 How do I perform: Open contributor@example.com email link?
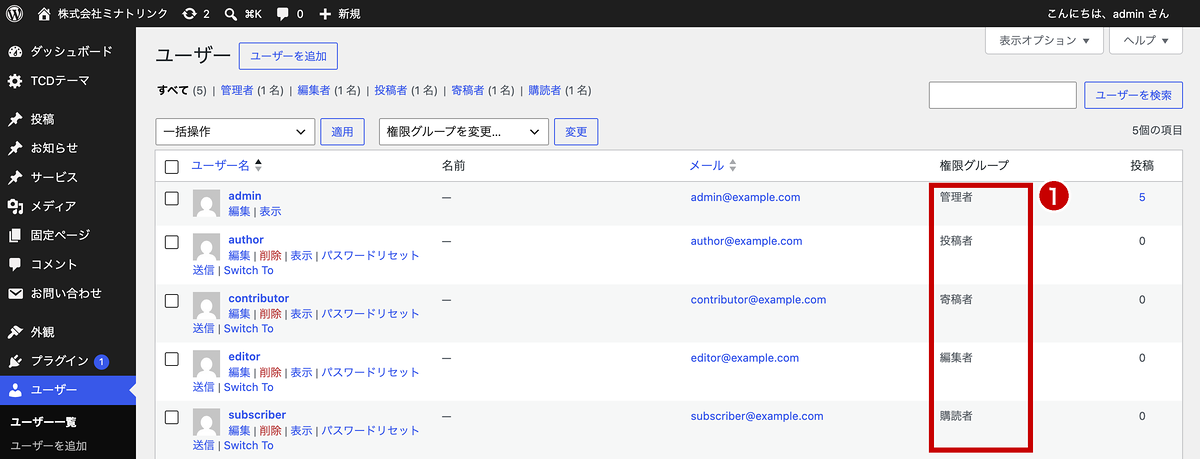click(x=758, y=300)
